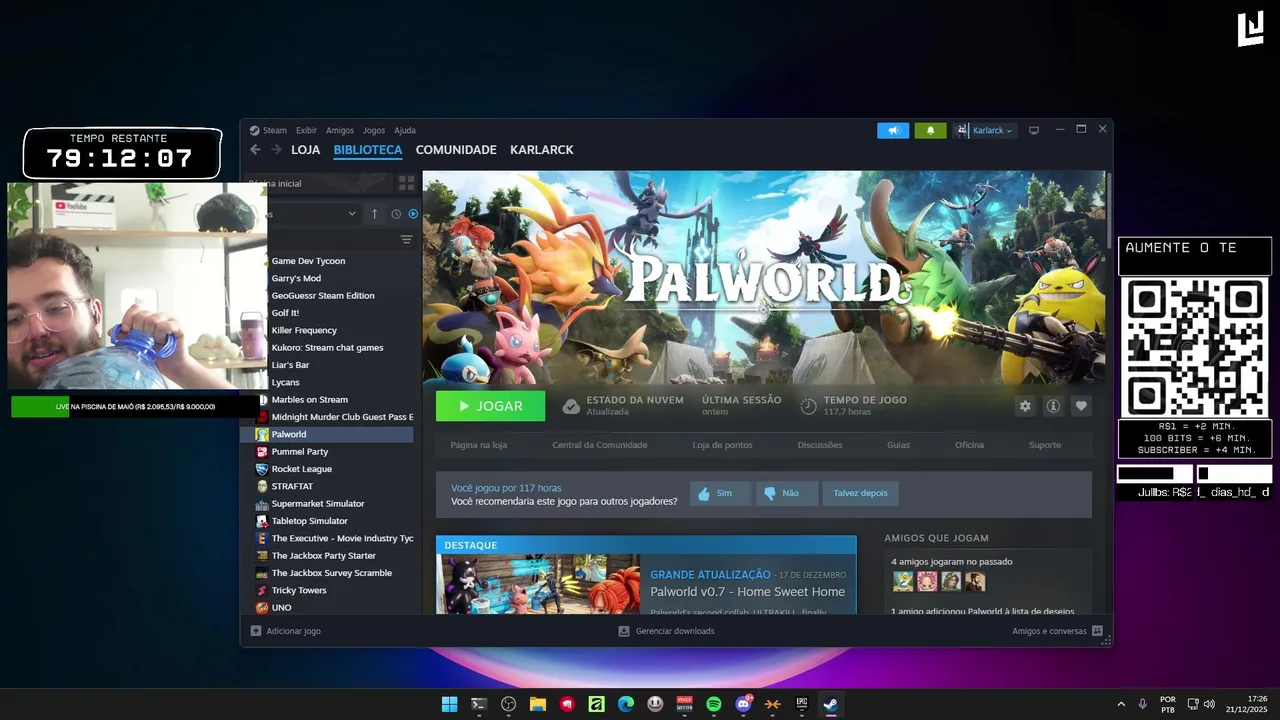Open Palworld Suporte link
The image size is (1280, 720).
click(x=1045, y=445)
